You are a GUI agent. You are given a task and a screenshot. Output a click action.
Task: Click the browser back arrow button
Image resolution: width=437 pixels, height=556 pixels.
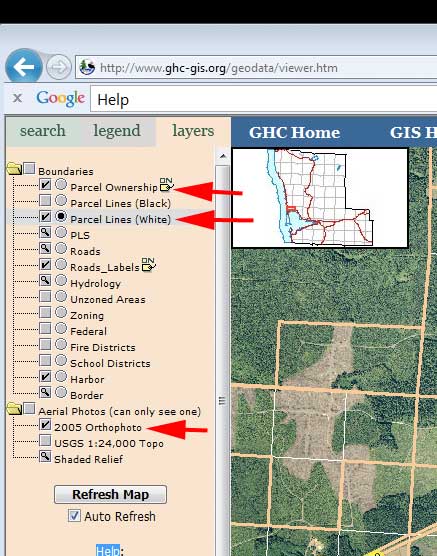tap(23, 66)
